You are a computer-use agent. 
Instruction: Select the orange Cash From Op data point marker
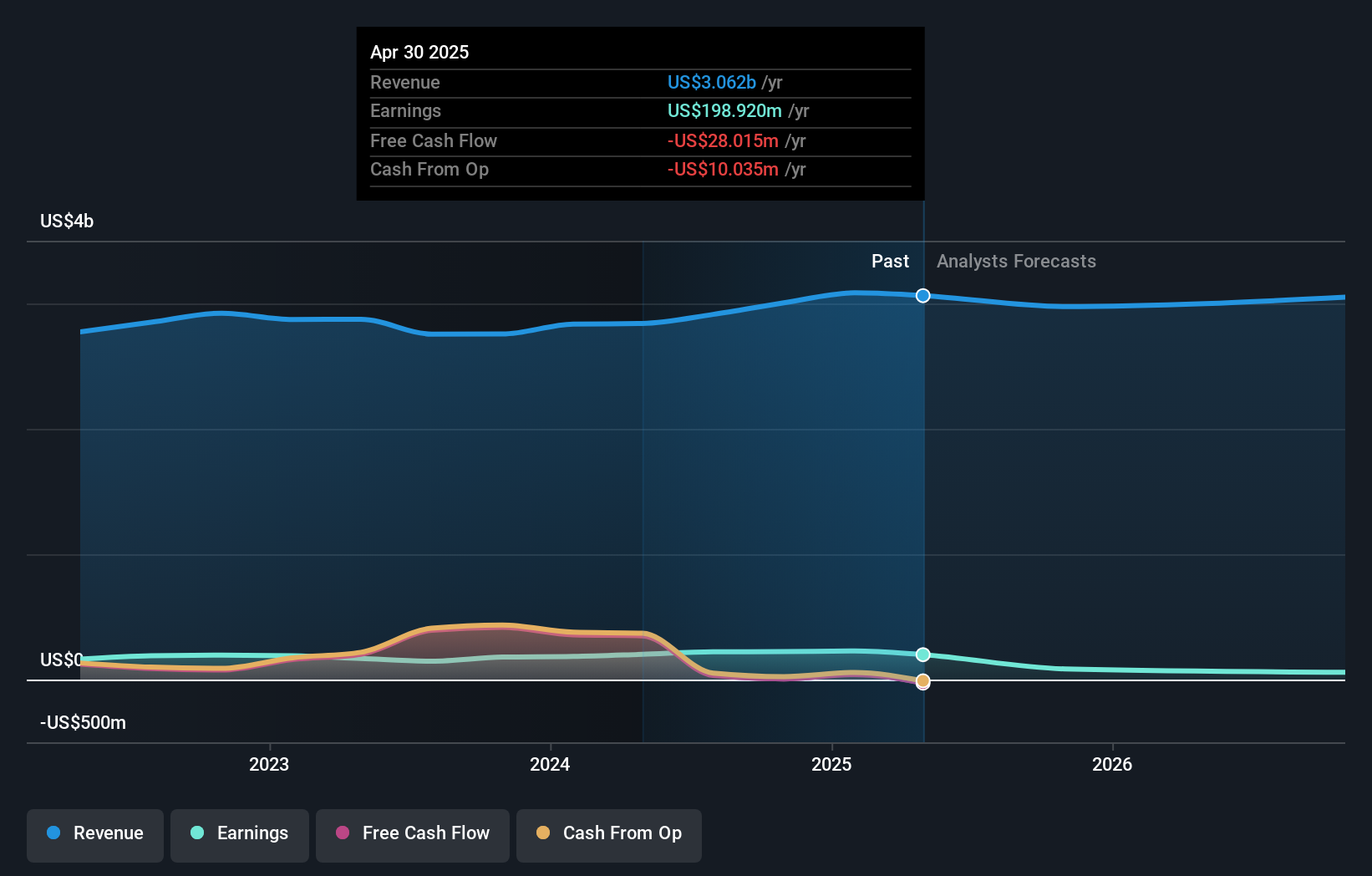923,681
